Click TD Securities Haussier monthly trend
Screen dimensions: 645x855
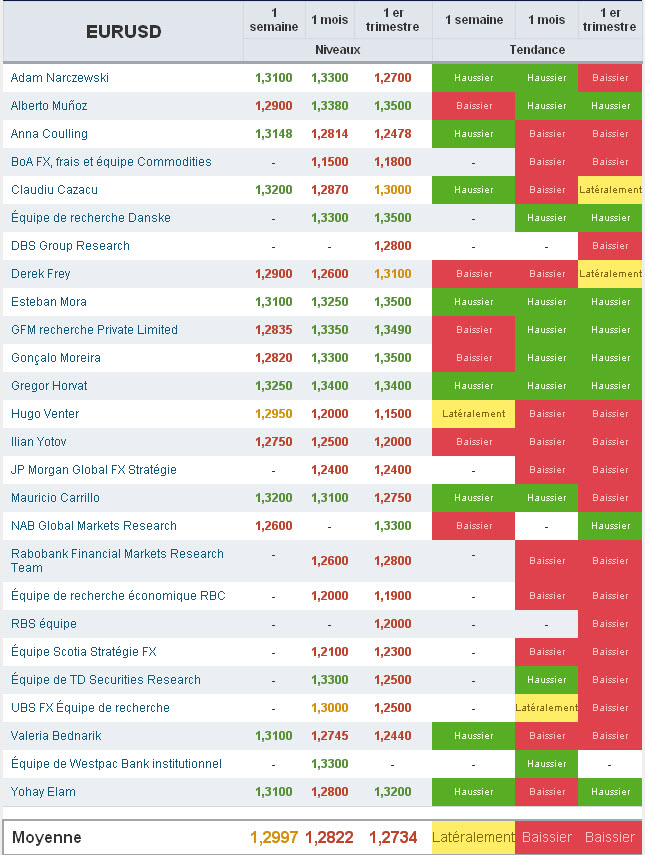tap(546, 680)
